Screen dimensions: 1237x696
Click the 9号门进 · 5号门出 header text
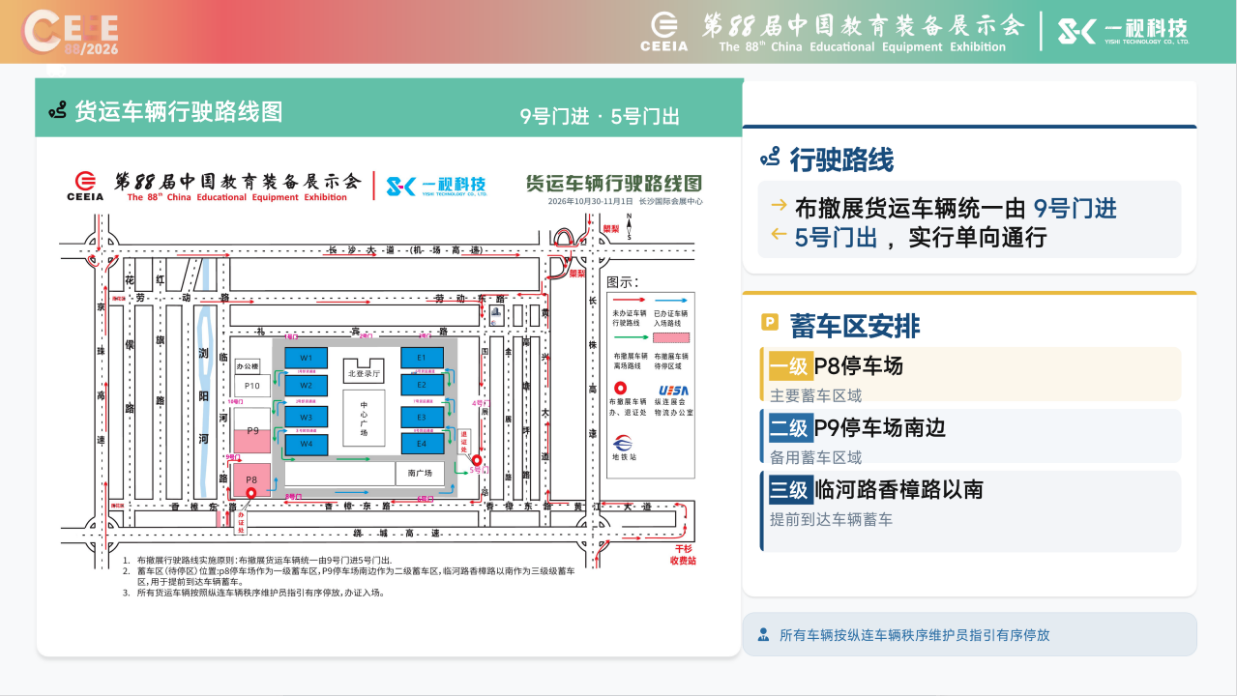[x=600, y=116]
